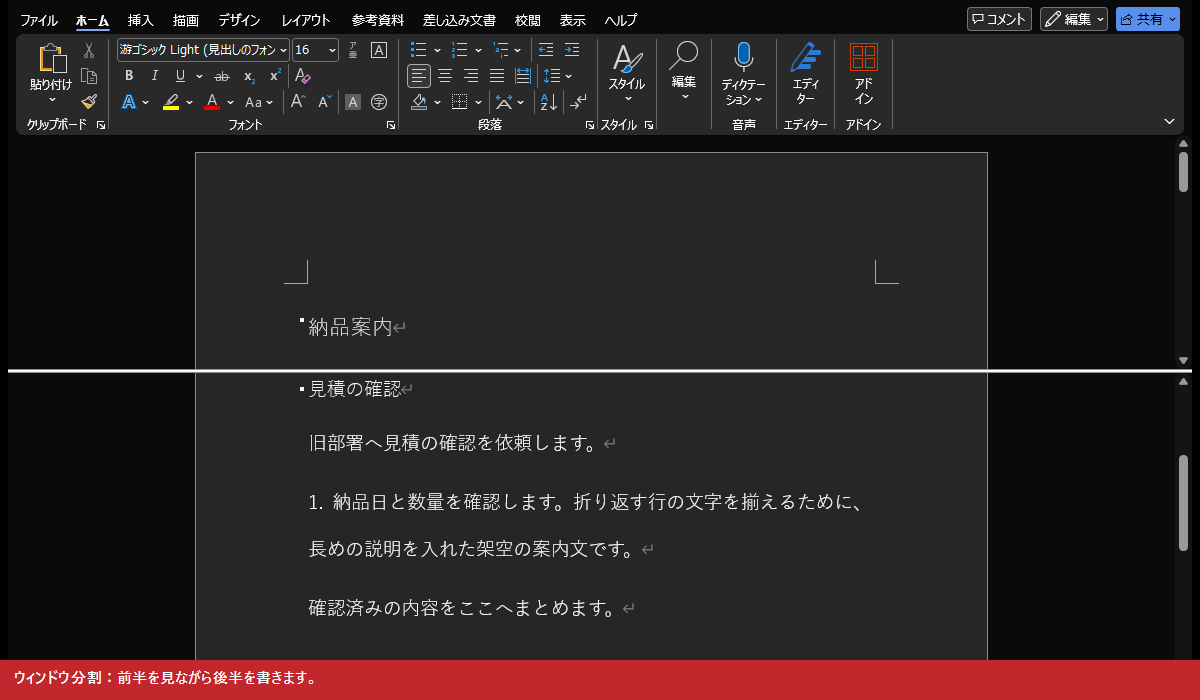Image resolution: width=1200 pixels, height=700 pixels.
Task: Toggle left text alignment
Action: click(419, 76)
